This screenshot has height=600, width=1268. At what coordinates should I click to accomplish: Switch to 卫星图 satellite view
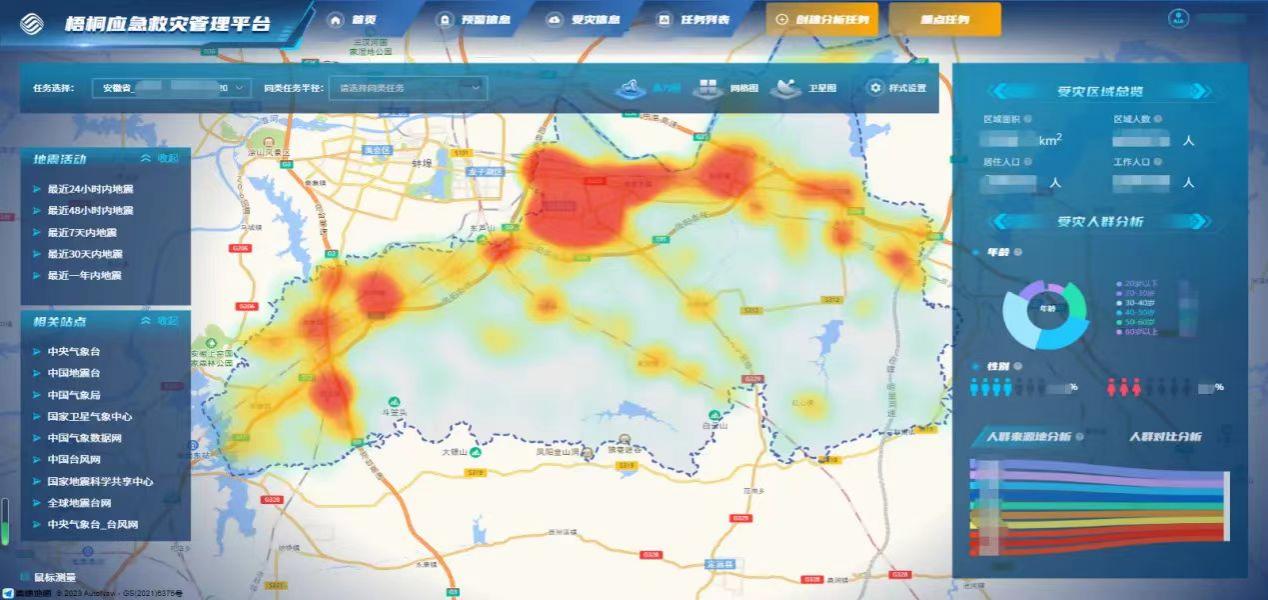click(x=787, y=89)
